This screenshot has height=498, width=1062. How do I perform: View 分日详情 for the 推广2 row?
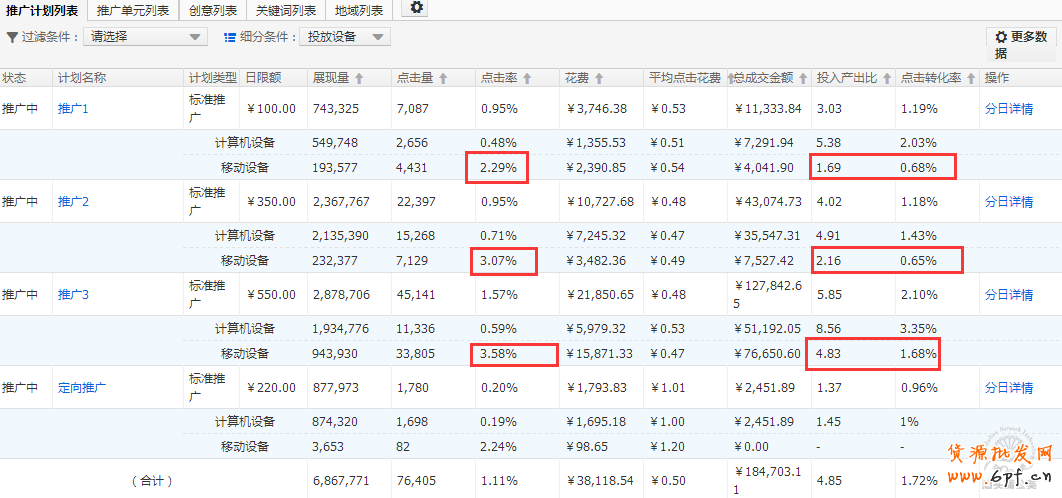[1008, 202]
